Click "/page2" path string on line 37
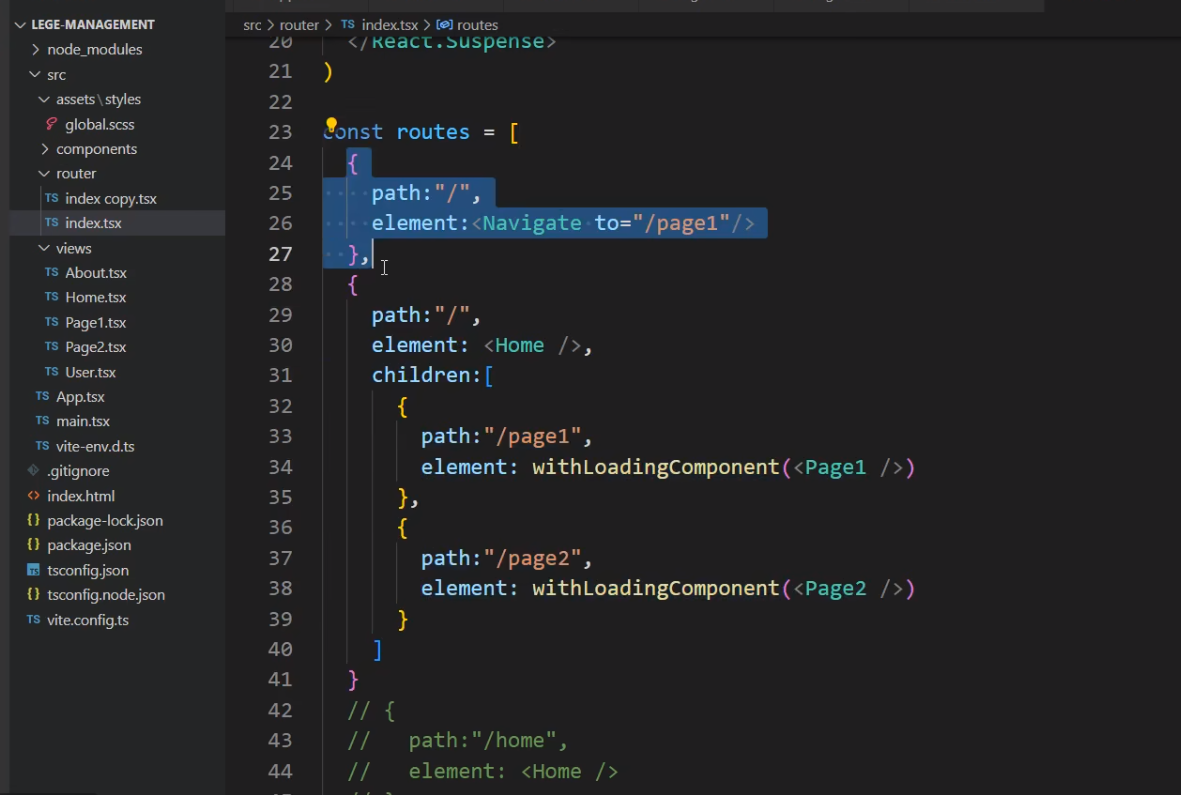 [533, 558]
